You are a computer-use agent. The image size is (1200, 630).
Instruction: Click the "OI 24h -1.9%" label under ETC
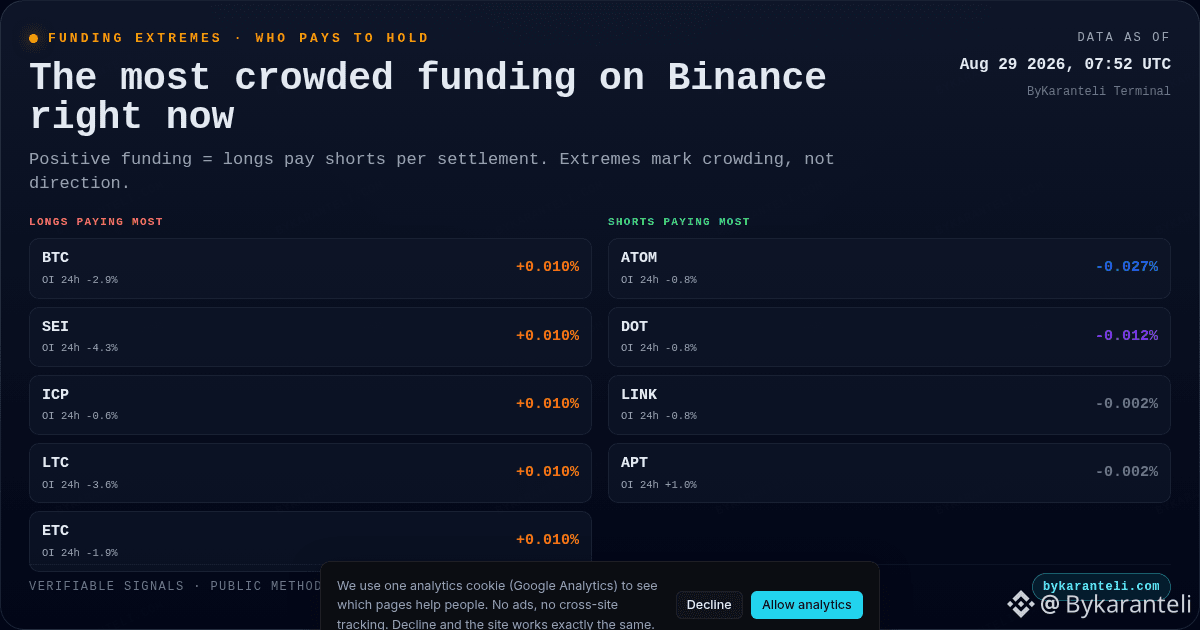(x=80, y=553)
